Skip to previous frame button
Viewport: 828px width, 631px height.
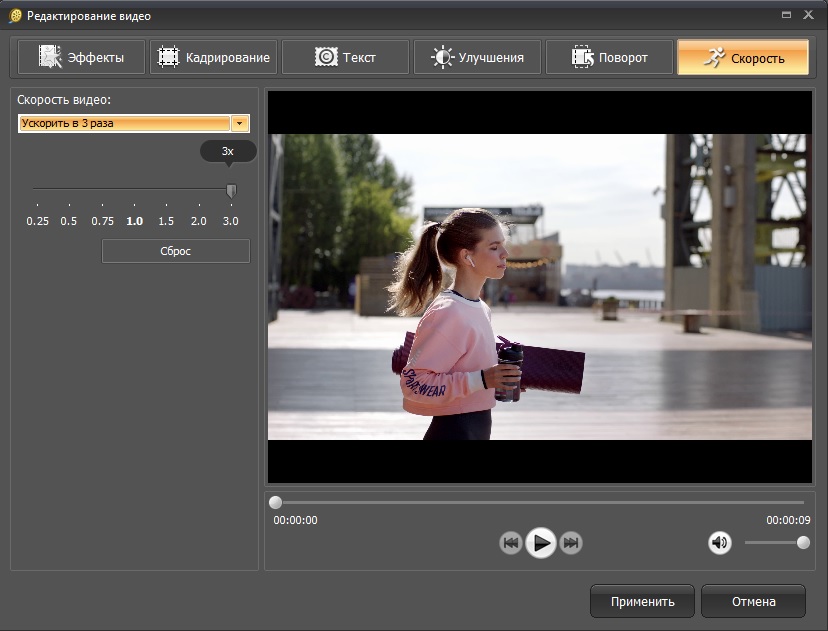[x=510, y=543]
